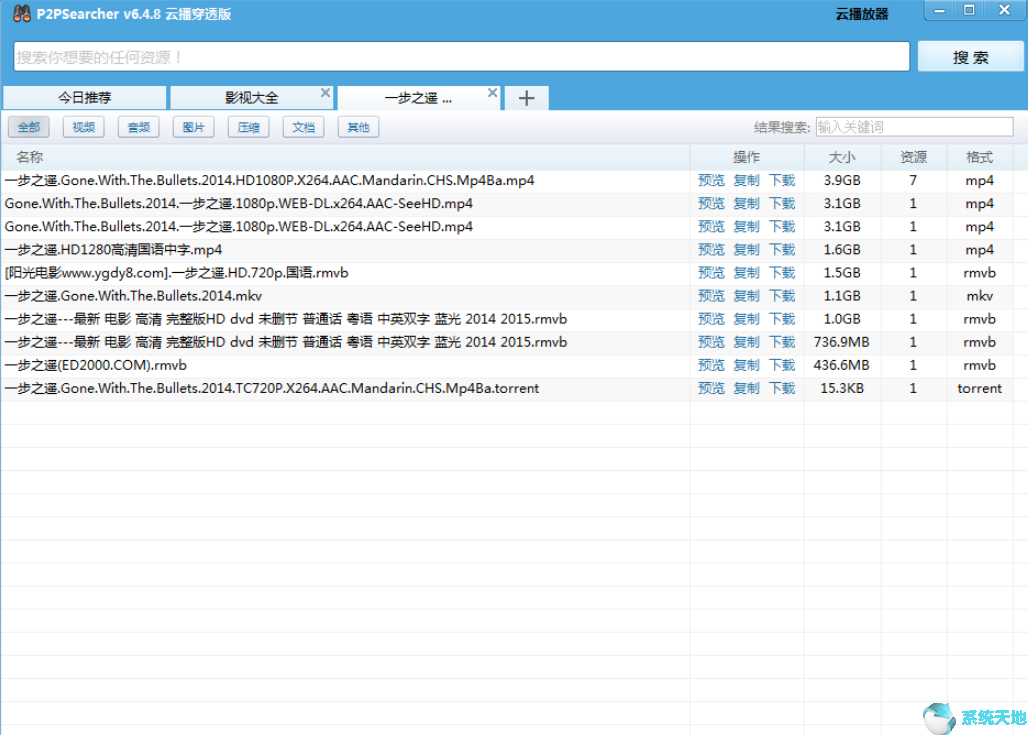Copy link of the ED2000.COM rmvb
Image resolution: width=1028 pixels, height=735 pixels.
pos(746,365)
